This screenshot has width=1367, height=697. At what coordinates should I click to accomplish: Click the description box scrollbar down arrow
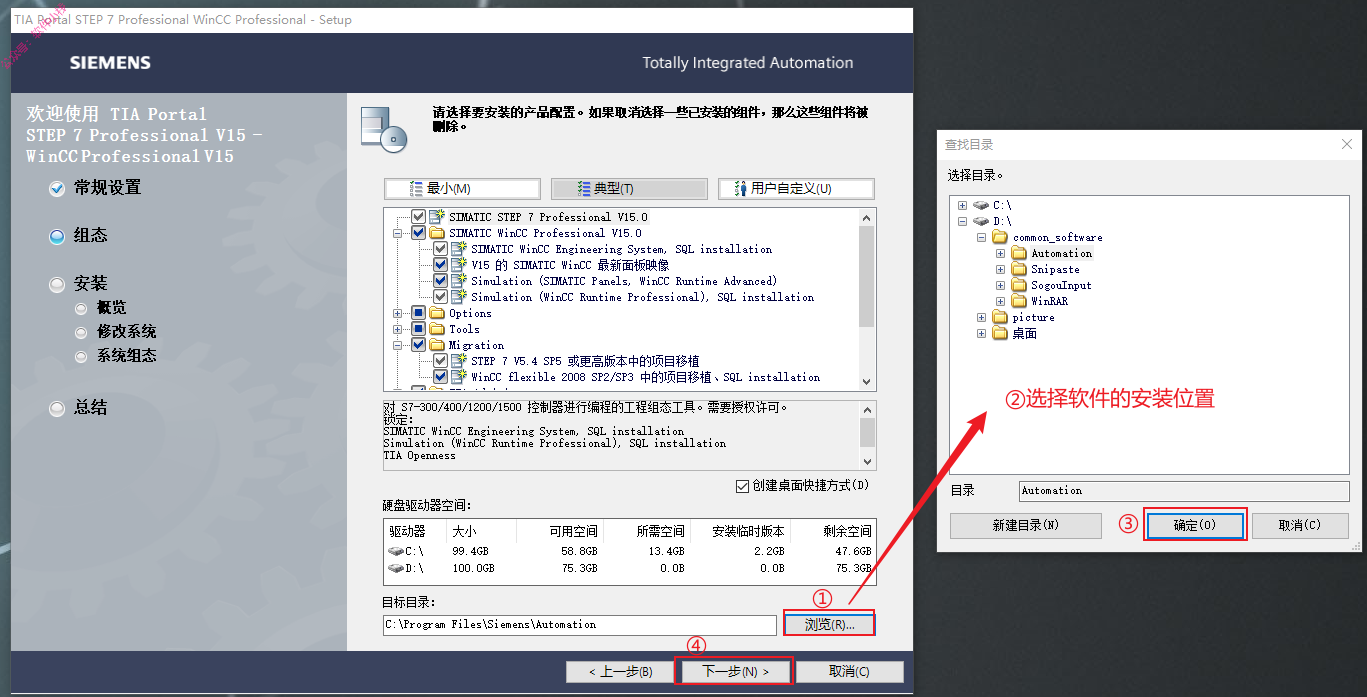(868, 462)
